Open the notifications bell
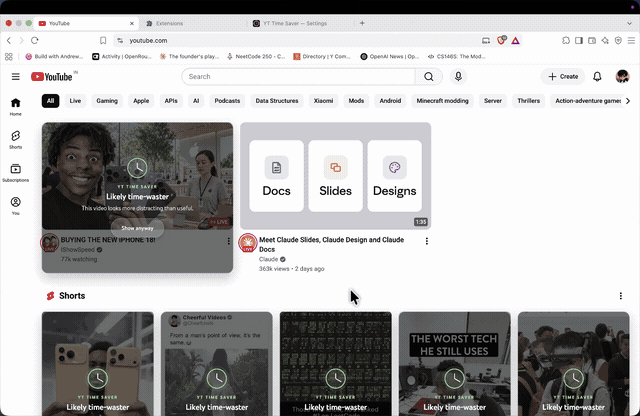Viewport: 640px width, 416px height. (x=597, y=76)
